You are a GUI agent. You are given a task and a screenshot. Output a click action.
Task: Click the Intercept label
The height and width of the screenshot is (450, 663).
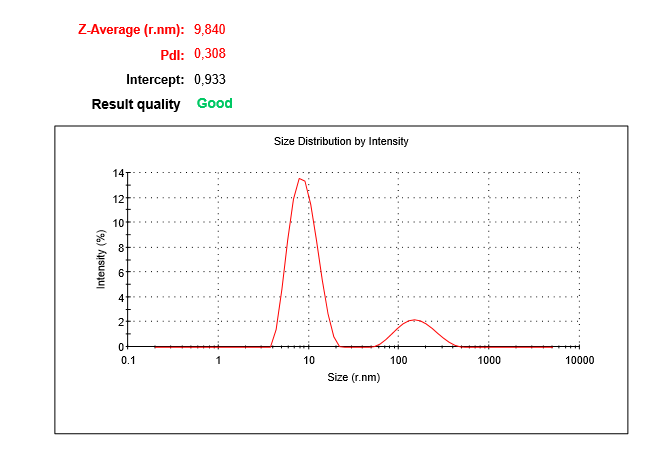pos(155,79)
